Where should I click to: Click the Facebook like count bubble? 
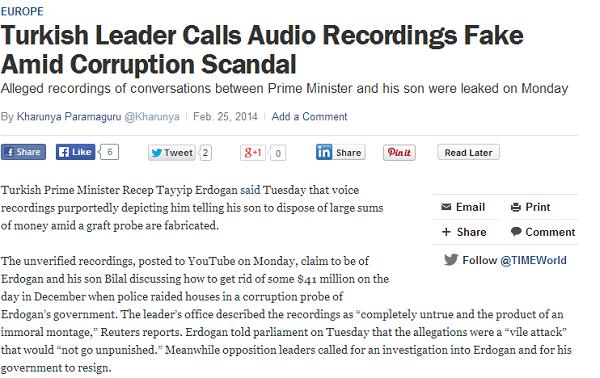[109, 152]
